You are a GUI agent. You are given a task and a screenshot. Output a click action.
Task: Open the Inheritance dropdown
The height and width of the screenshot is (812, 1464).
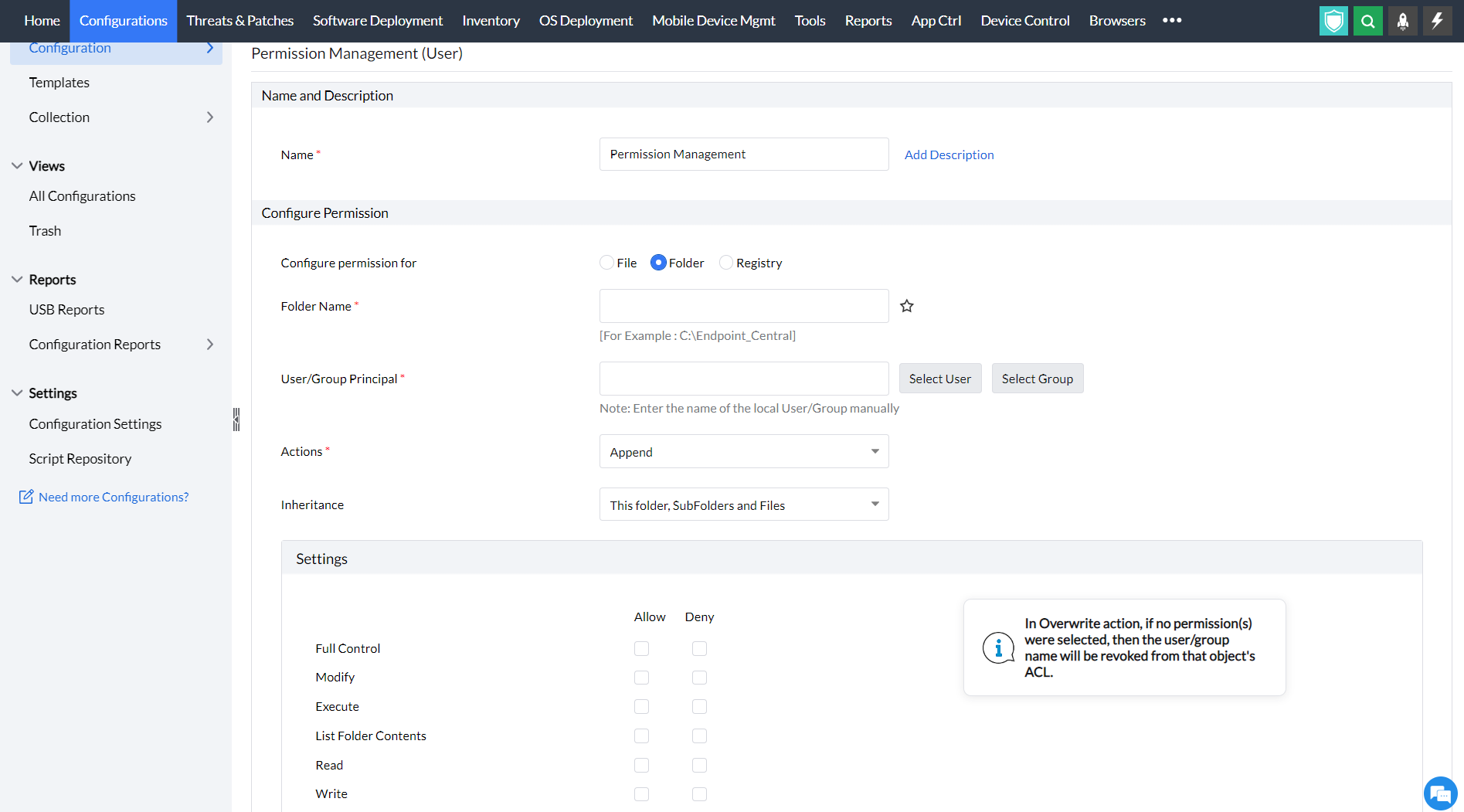(744, 505)
